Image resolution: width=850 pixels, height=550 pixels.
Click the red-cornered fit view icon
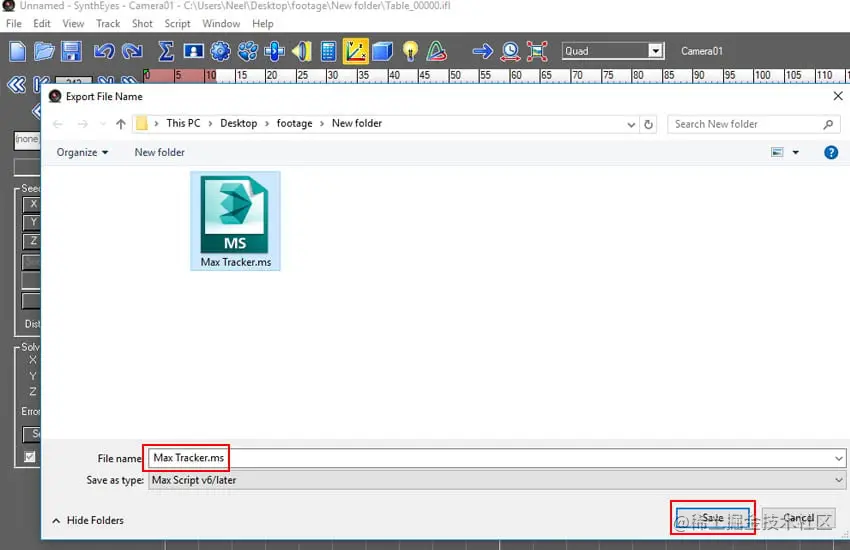(x=537, y=51)
